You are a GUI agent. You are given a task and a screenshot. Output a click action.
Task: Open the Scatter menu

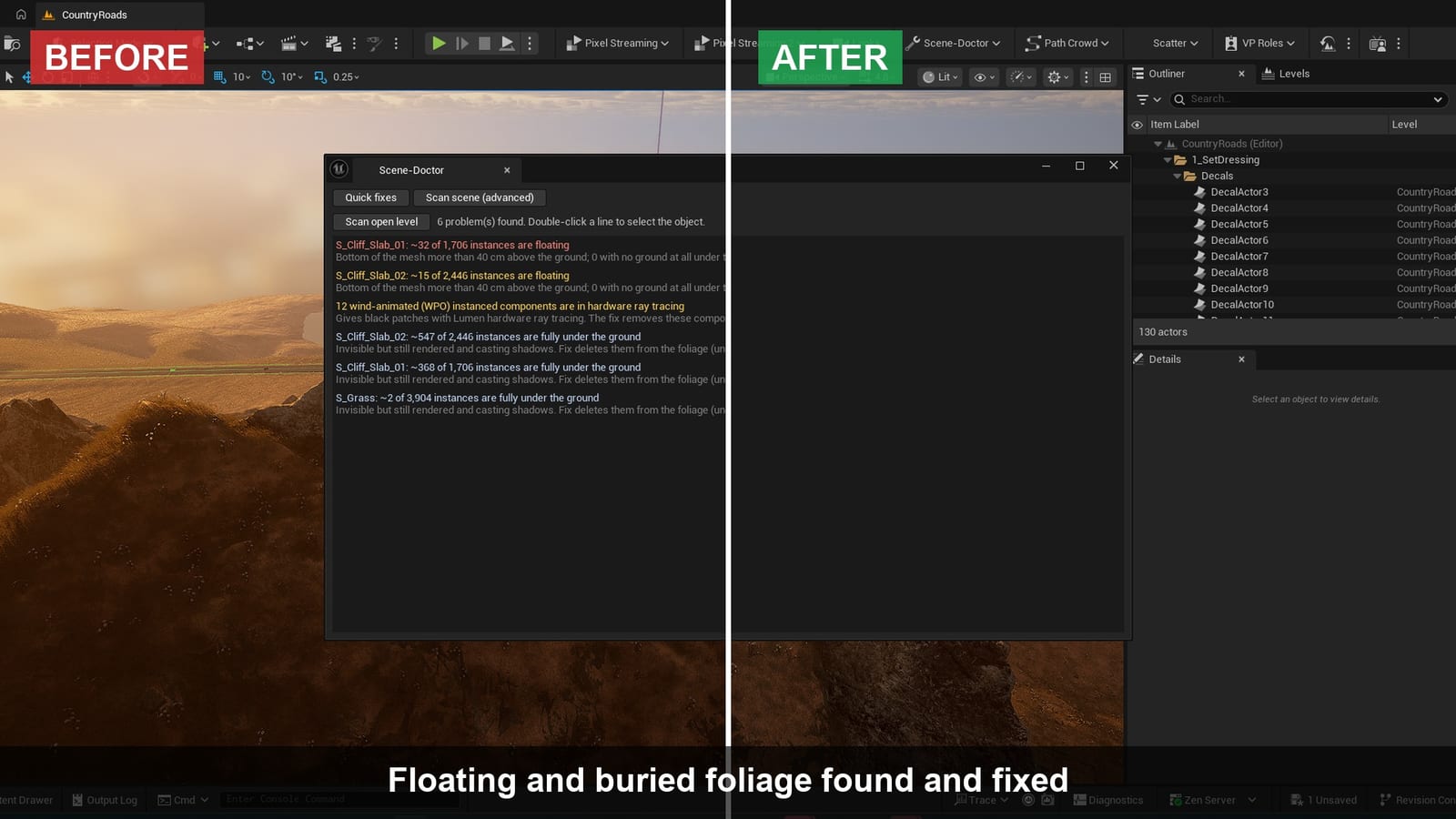[1175, 43]
